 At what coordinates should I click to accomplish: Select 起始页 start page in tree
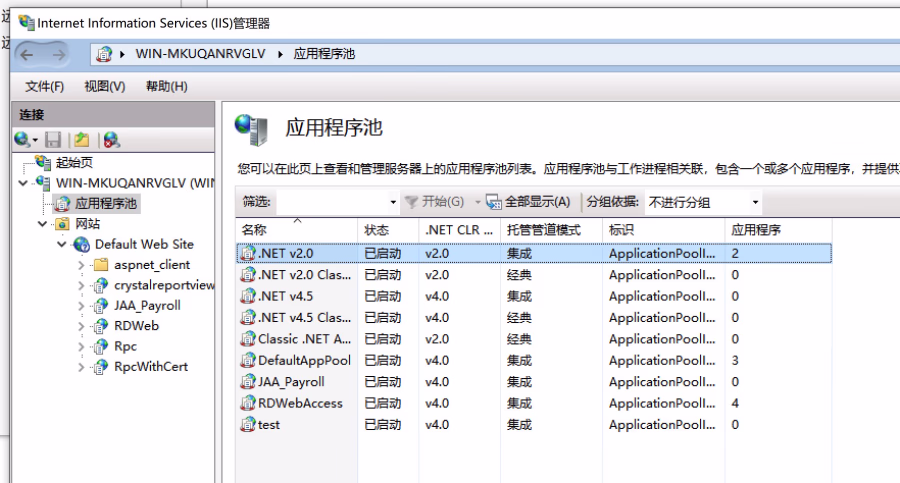74,162
